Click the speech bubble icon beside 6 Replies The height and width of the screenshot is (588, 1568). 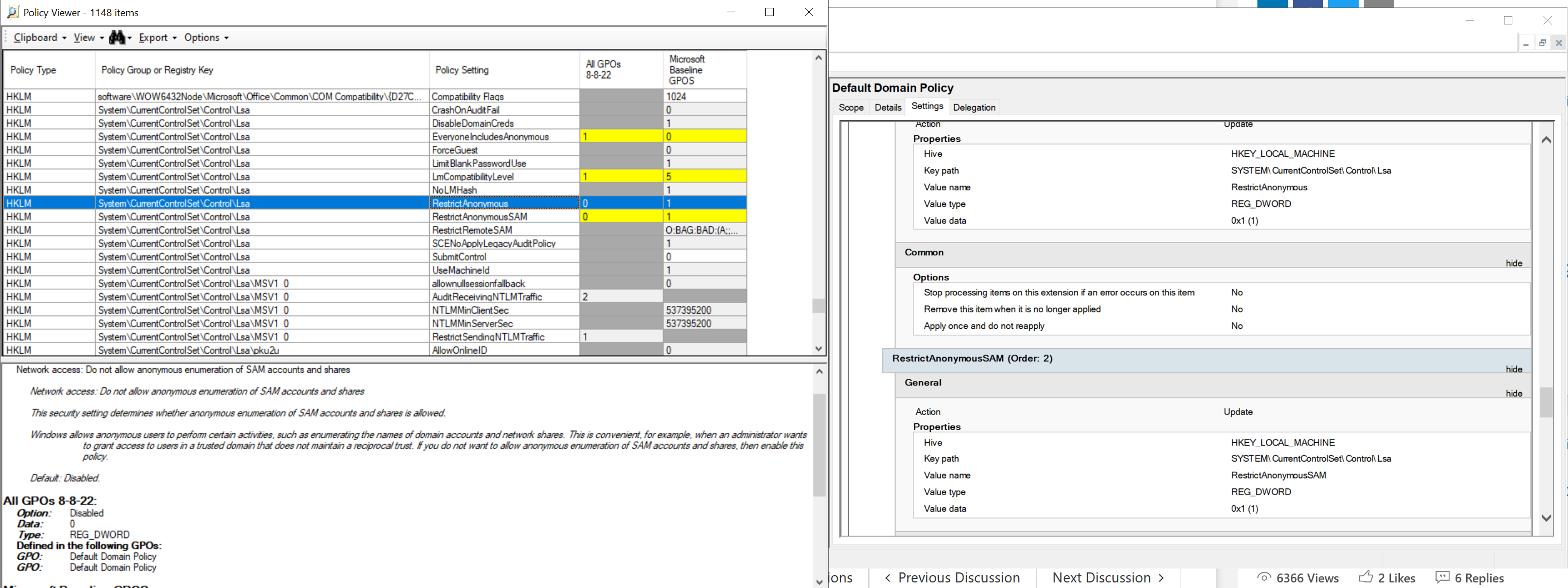pyautogui.click(x=1442, y=577)
